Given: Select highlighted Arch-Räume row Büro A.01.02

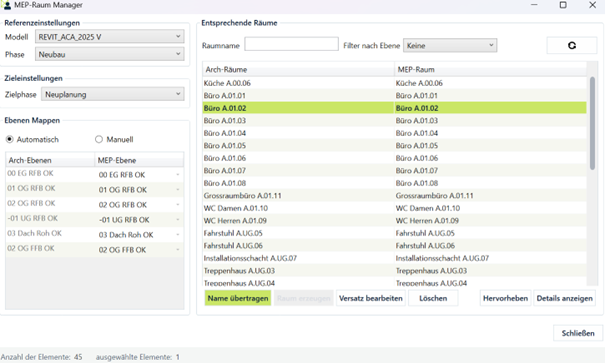Looking at the screenshot, I should click(298, 108).
